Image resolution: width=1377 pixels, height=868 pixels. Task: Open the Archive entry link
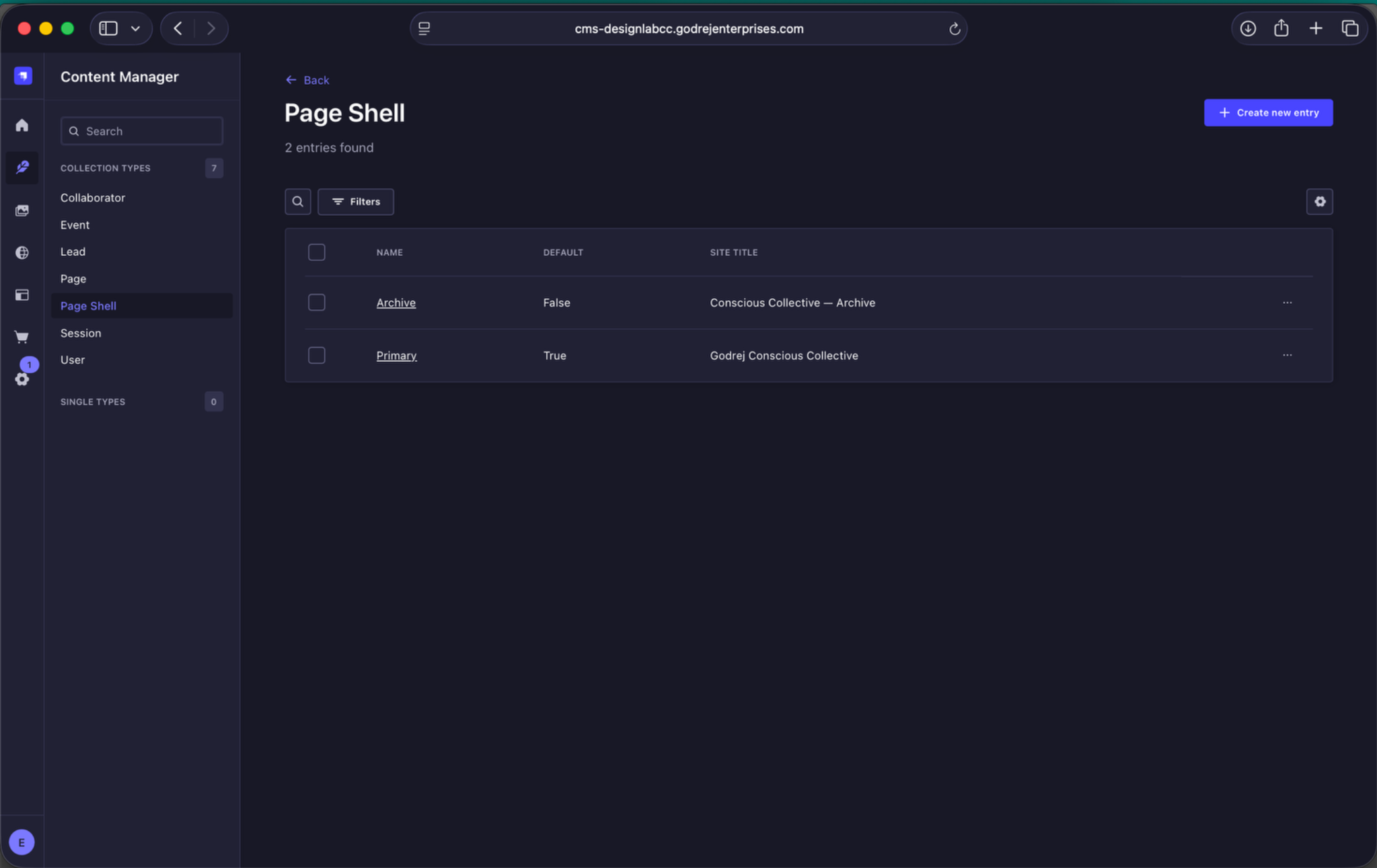click(396, 303)
